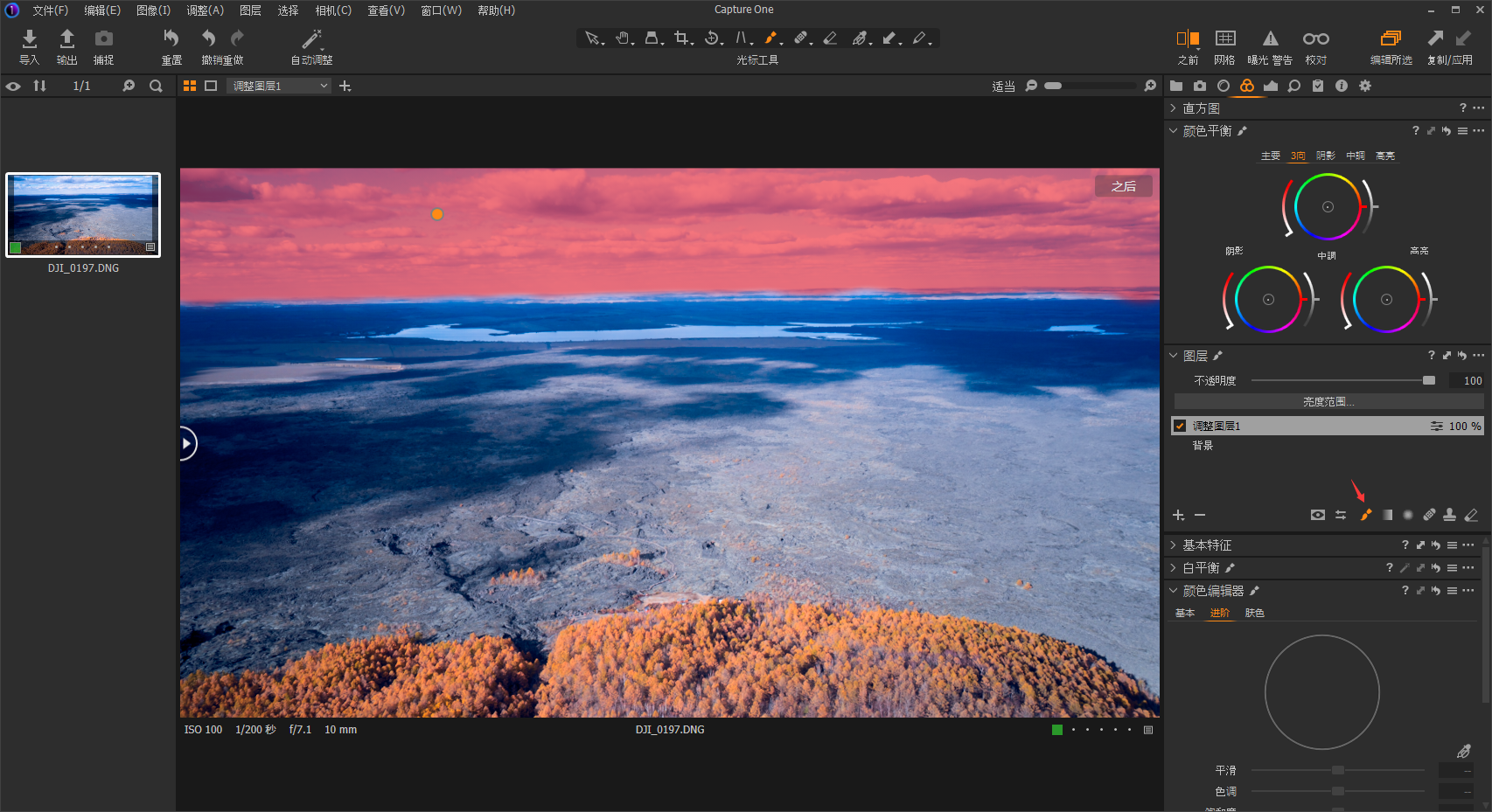Toggle browser eye visibility icon
Viewport: 1492px width, 812px height.
13,86
